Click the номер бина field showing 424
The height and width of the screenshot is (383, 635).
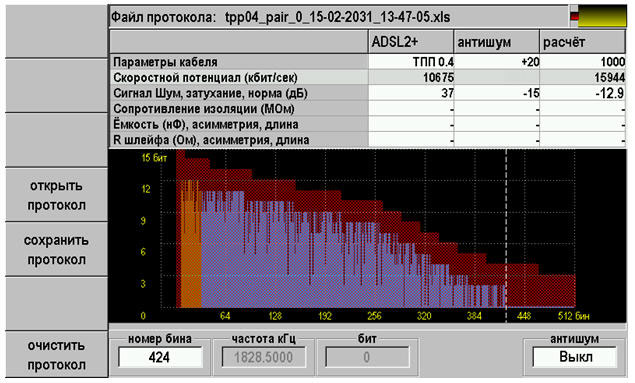coord(160,357)
